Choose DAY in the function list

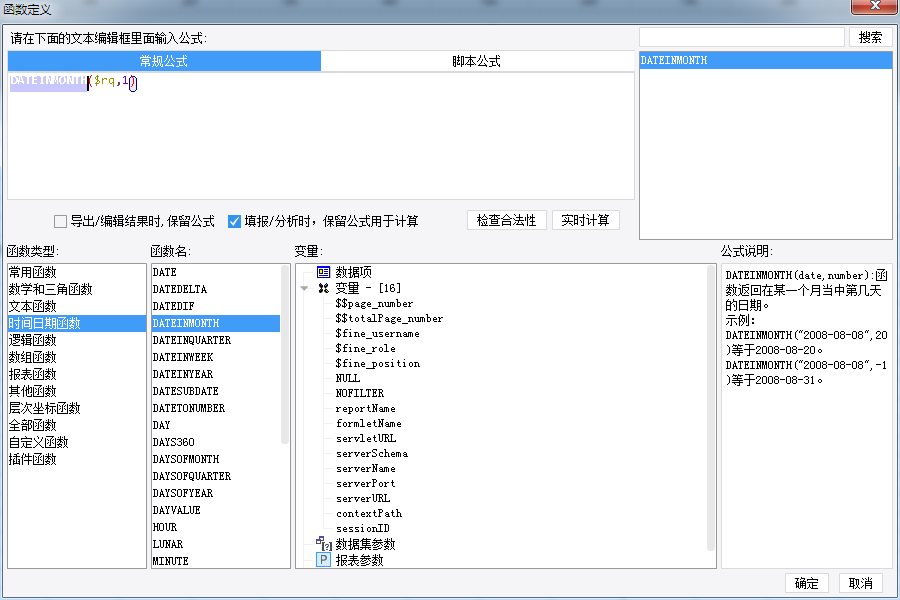(216, 425)
